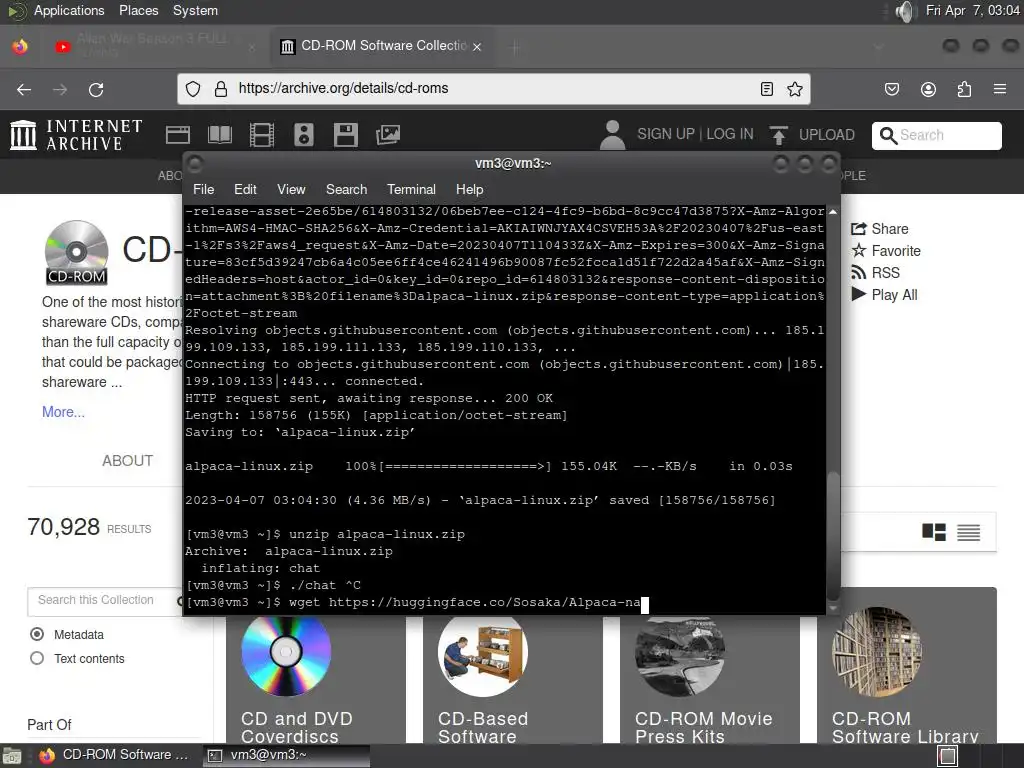Click the SIGN UP link
1024x768 pixels.
665,134
